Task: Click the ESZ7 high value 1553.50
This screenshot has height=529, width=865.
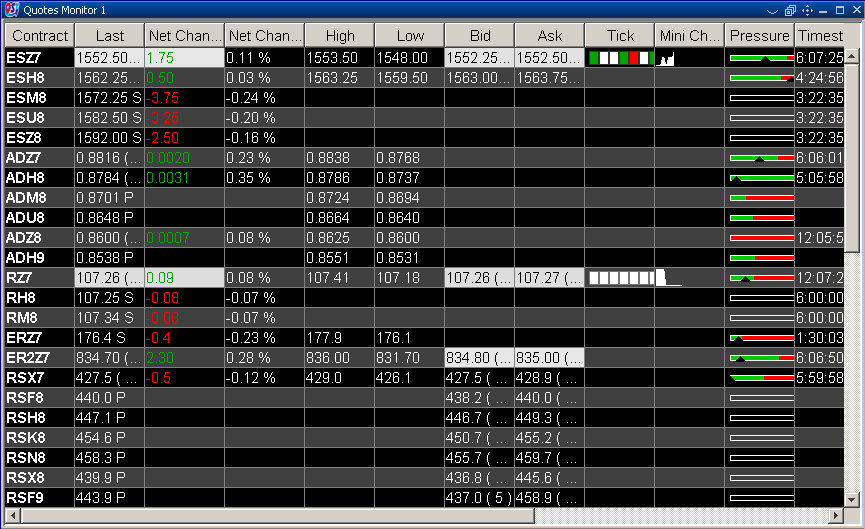Action: click(340, 58)
